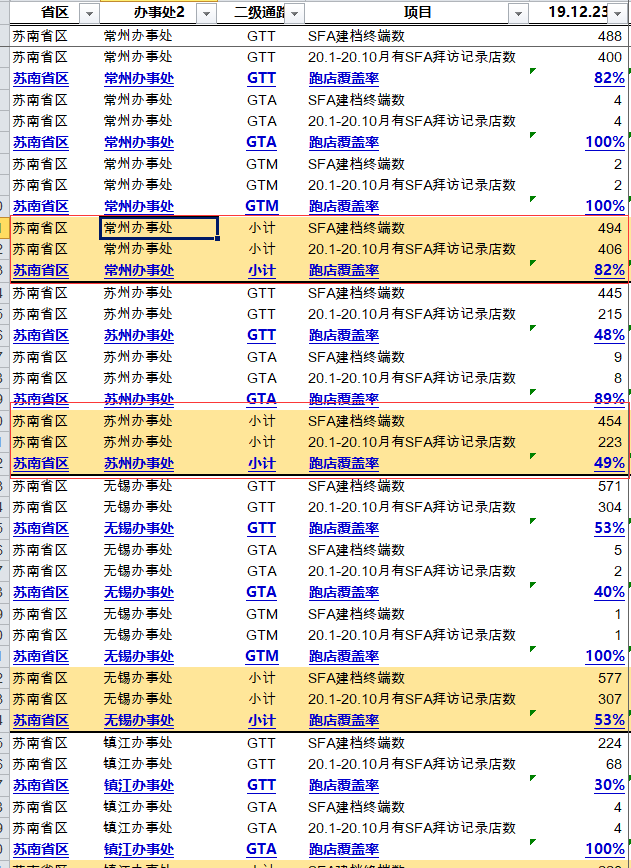Viewport: 631px width, 868px height.
Task: Click the 镇江办事处 link in GTT coverage row
Action: tap(139, 785)
